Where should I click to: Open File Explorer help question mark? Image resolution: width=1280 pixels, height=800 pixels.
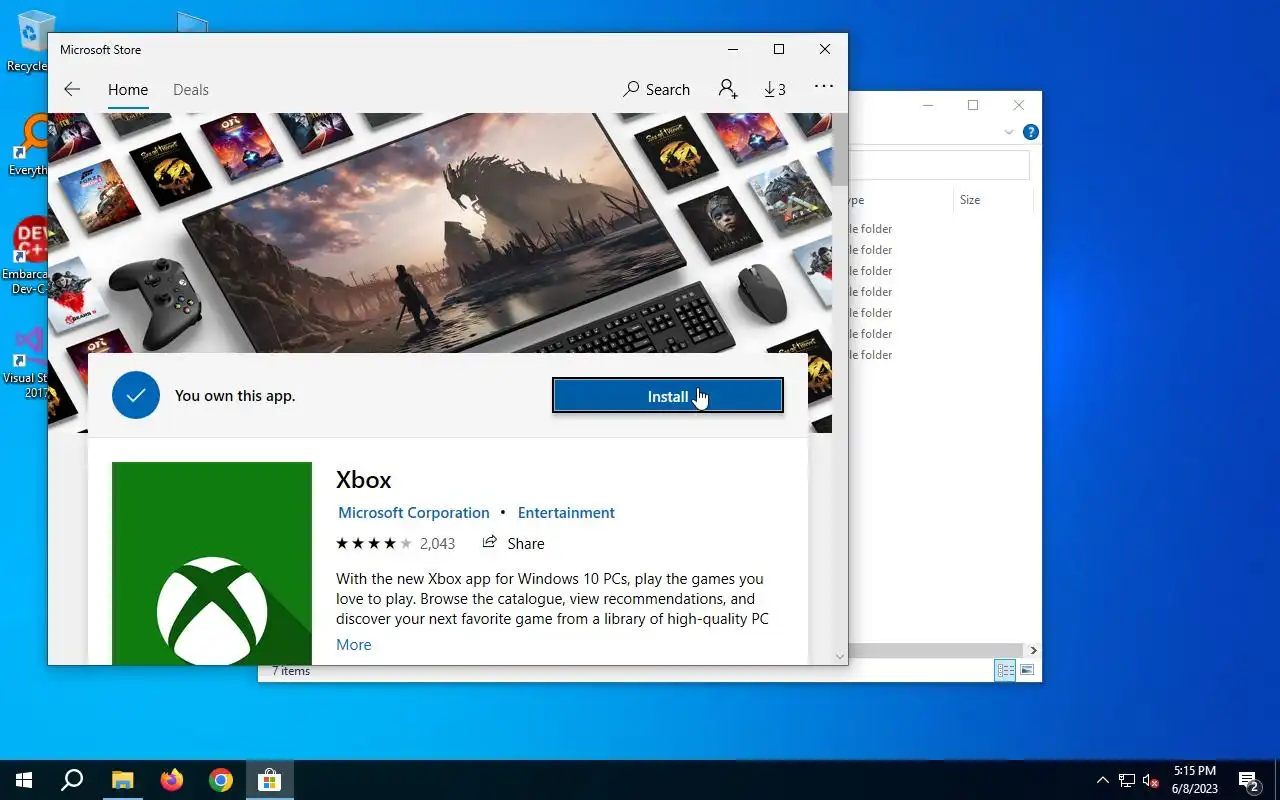pos(1031,132)
